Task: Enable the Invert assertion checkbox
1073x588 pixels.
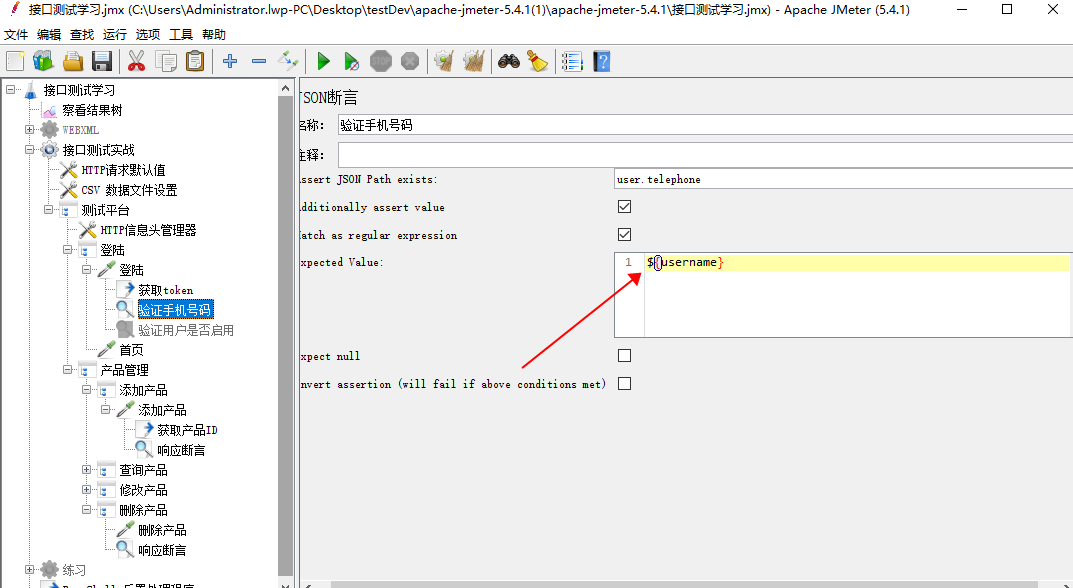Action: pos(624,384)
